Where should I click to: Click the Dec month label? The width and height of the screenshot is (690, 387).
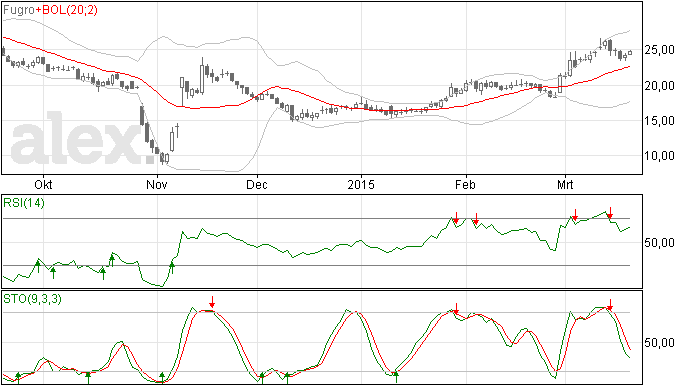click(x=257, y=184)
